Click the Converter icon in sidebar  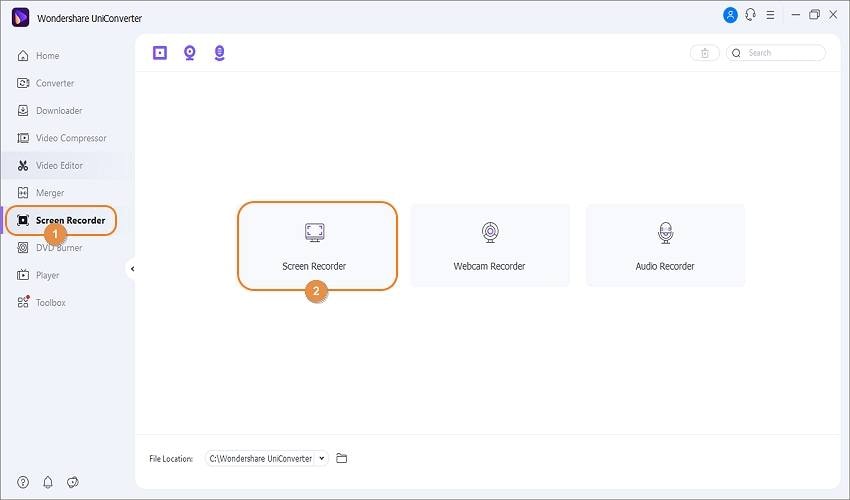23,83
